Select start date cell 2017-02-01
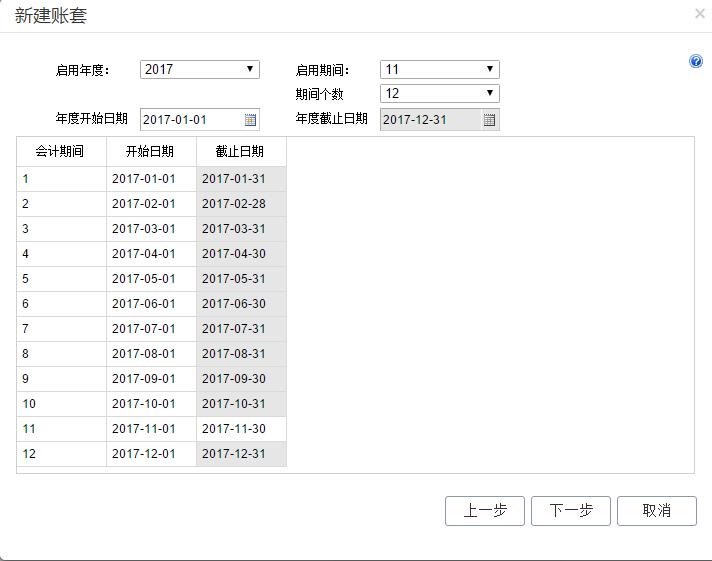The height and width of the screenshot is (561, 712). coord(151,204)
